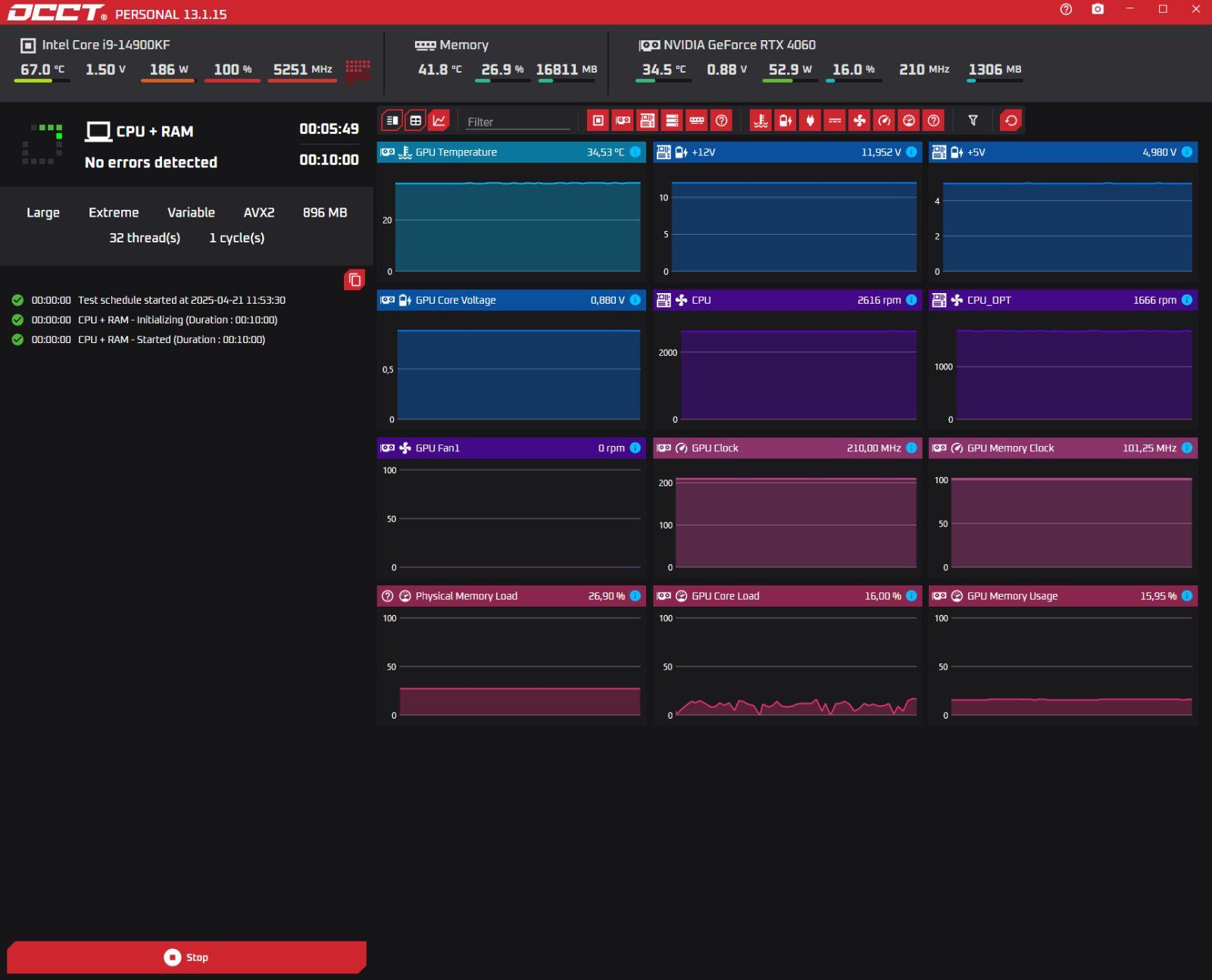
Task: Reset the monitoring graphs with the refresh icon
Action: click(x=1011, y=120)
